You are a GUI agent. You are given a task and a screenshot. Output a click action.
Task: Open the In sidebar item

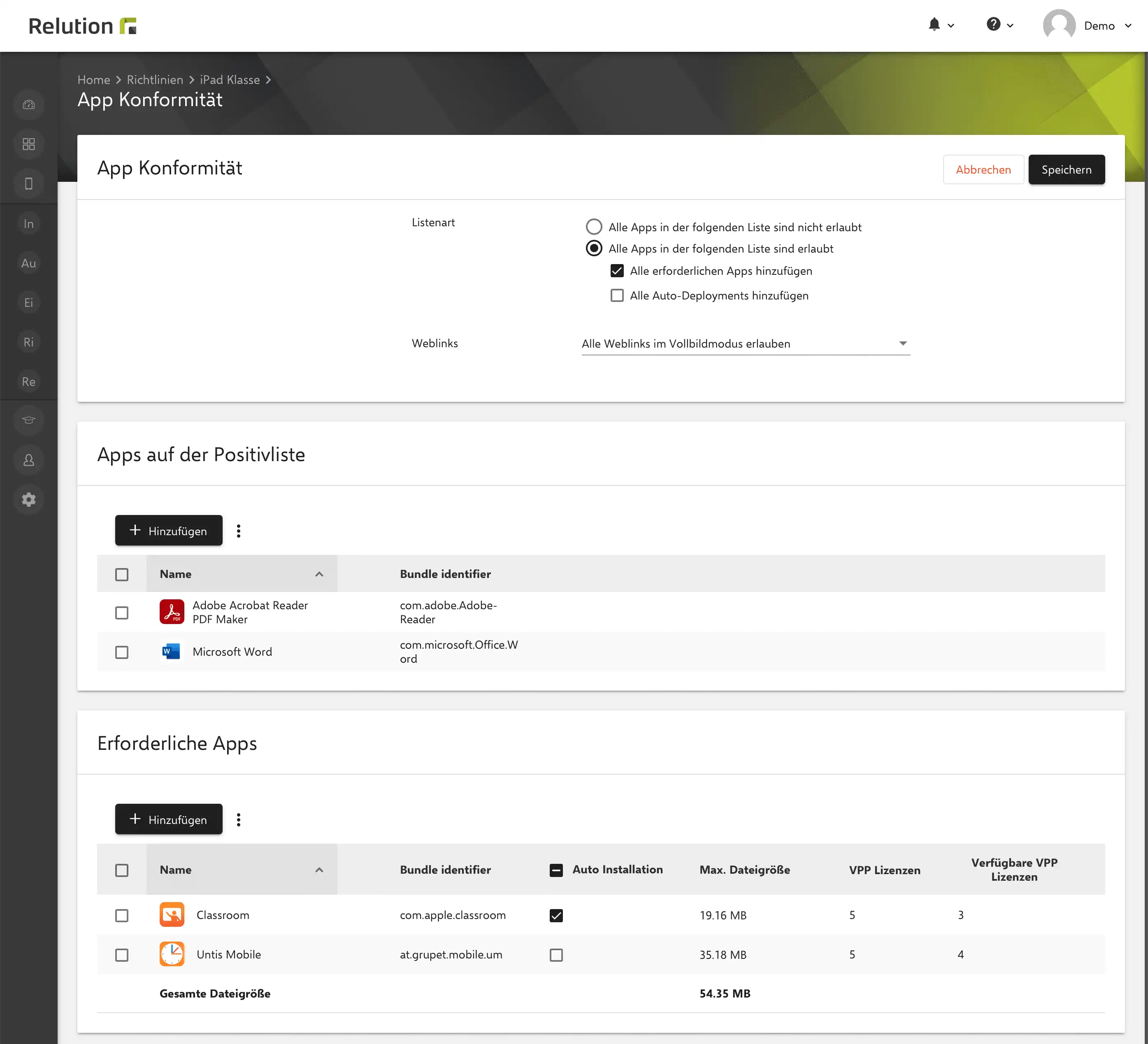tap(28, 224)
